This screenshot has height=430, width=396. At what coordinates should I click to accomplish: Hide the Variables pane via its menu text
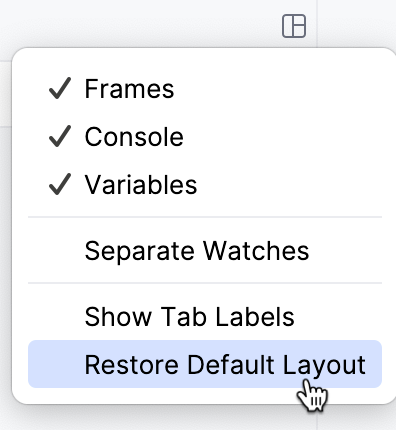pyautogui.click(x=141, y=185)
